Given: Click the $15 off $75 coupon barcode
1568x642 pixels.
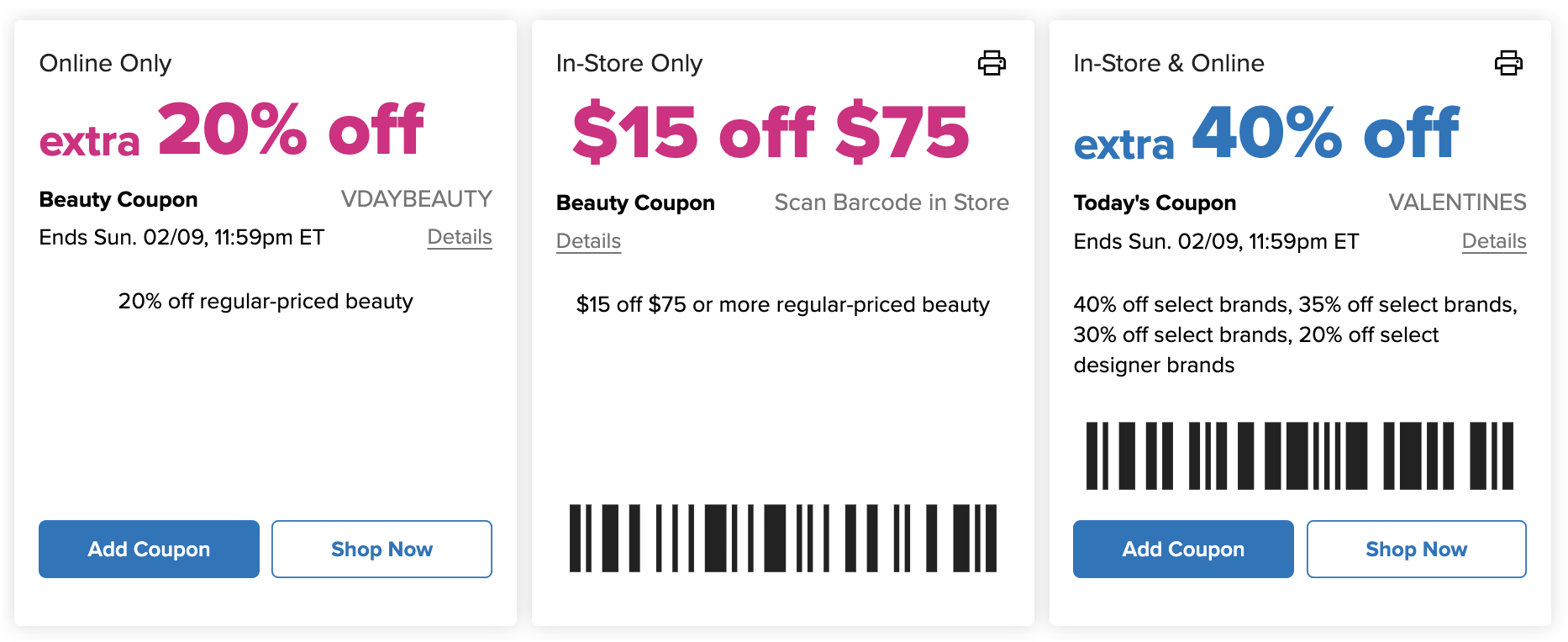Looking at the screenshot, I should click(x=783, y=538).
